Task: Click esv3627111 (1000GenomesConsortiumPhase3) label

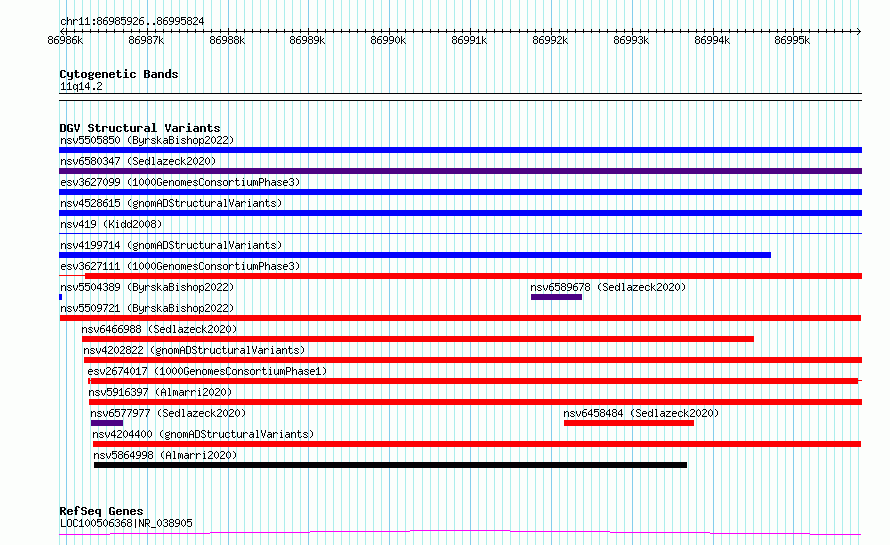Action: pyautogui.click(x=180, y=266)
